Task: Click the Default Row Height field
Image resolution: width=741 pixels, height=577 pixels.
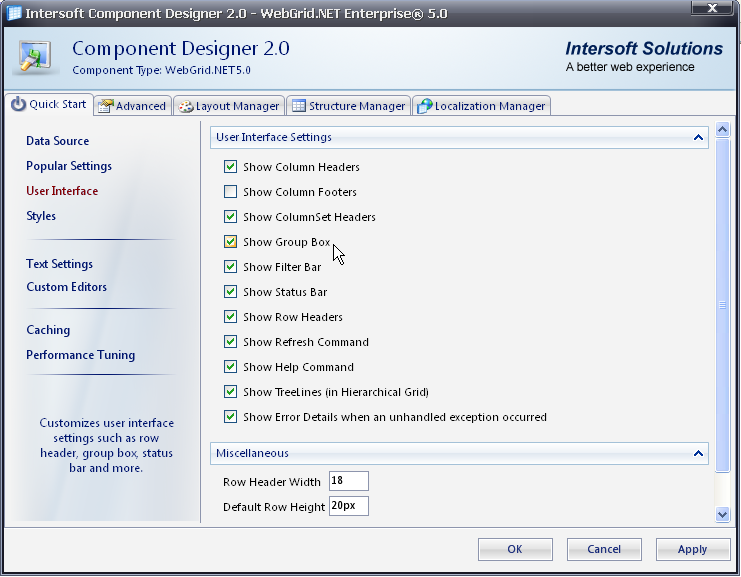Action: [x=349, y=506]
